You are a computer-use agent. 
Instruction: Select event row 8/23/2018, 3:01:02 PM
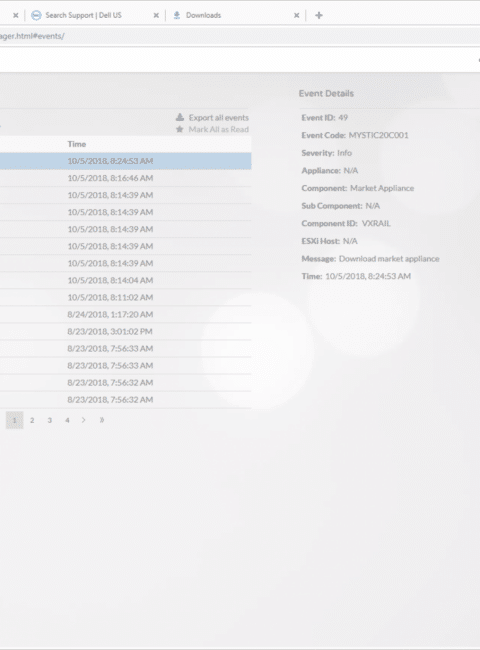pyautogui.click(x=125, y=331)
